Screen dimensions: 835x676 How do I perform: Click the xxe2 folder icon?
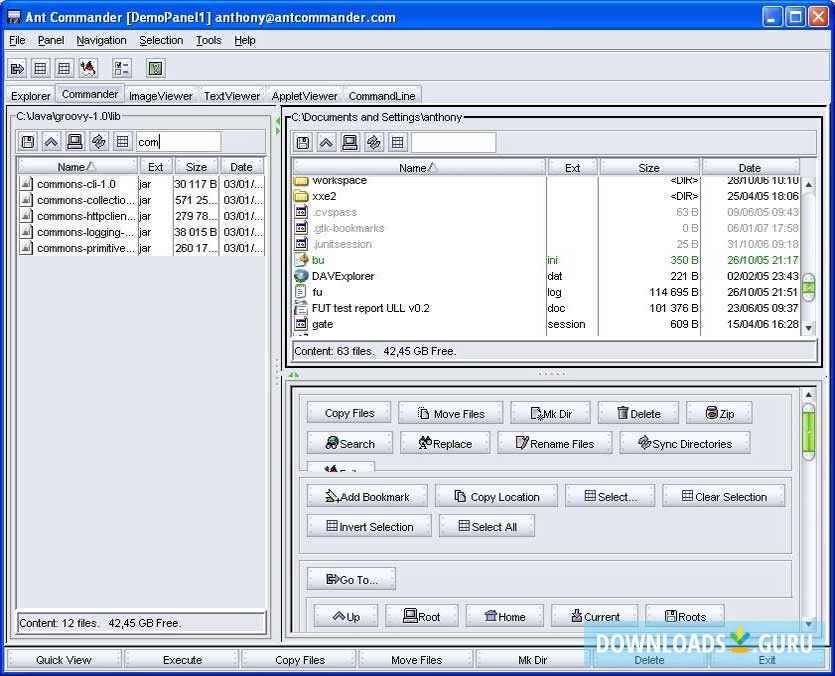[301, 196]
